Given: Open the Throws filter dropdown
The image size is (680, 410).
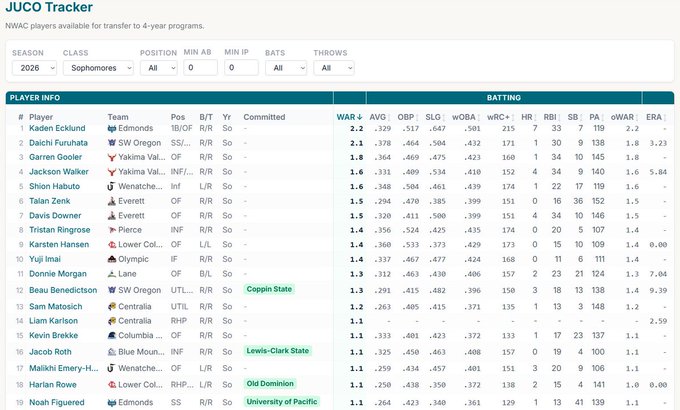Looking at the screenshot, I should pos(334,68).
